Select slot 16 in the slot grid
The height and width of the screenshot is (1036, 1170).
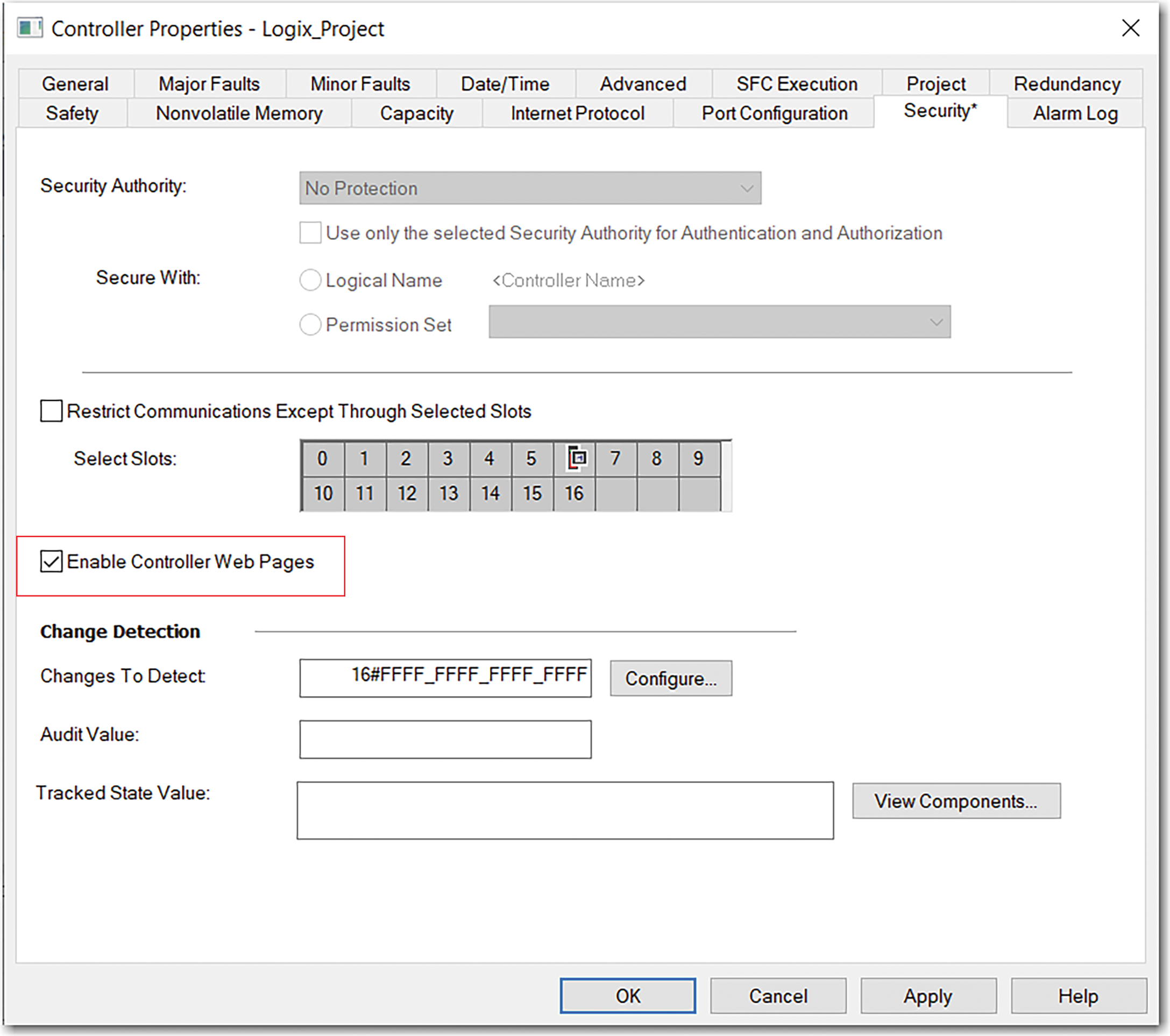pos(574,493)
